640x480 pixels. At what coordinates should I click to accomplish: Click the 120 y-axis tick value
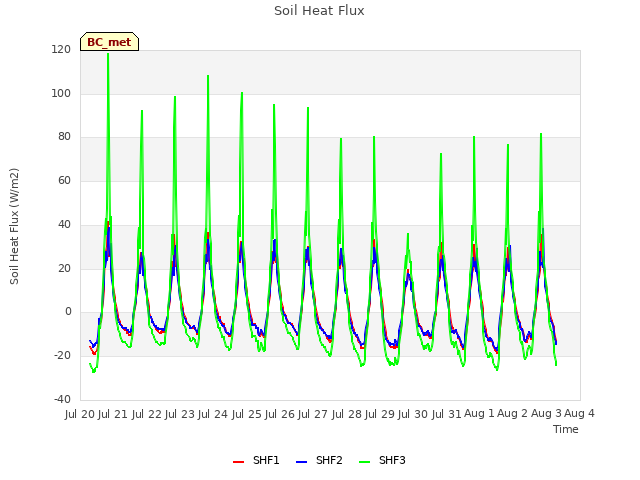pos(61,50)
